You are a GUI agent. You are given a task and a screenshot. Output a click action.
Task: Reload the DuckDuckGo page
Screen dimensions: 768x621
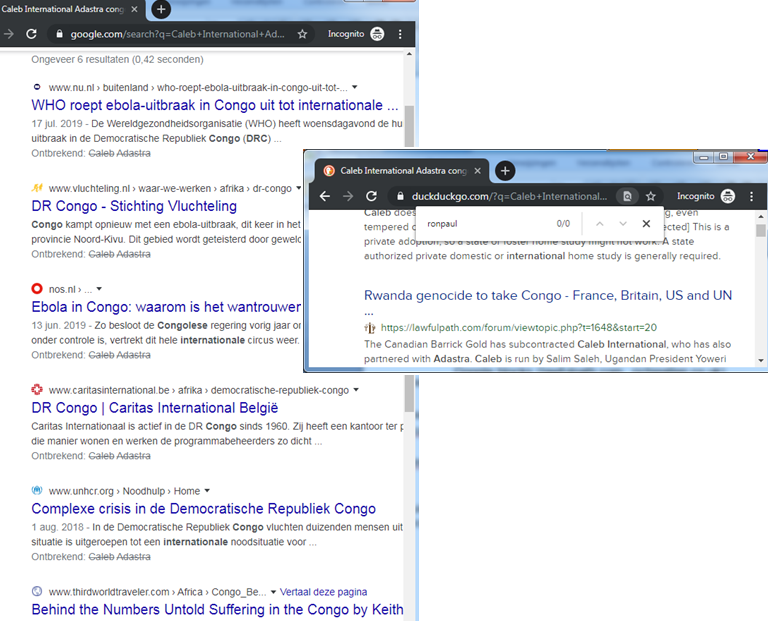coord(371,196)
